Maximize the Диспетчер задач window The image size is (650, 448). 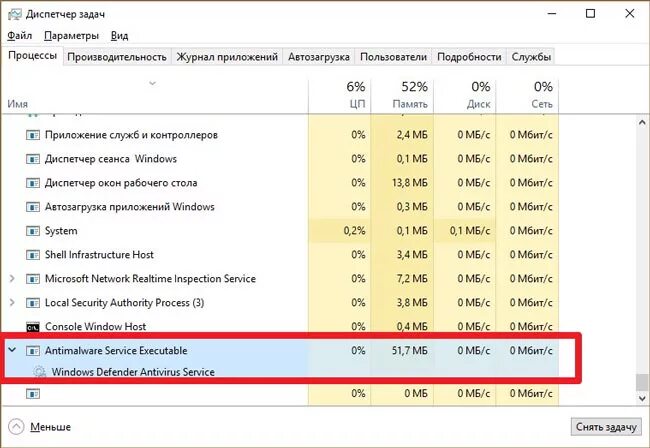click(x=590, y=14)
